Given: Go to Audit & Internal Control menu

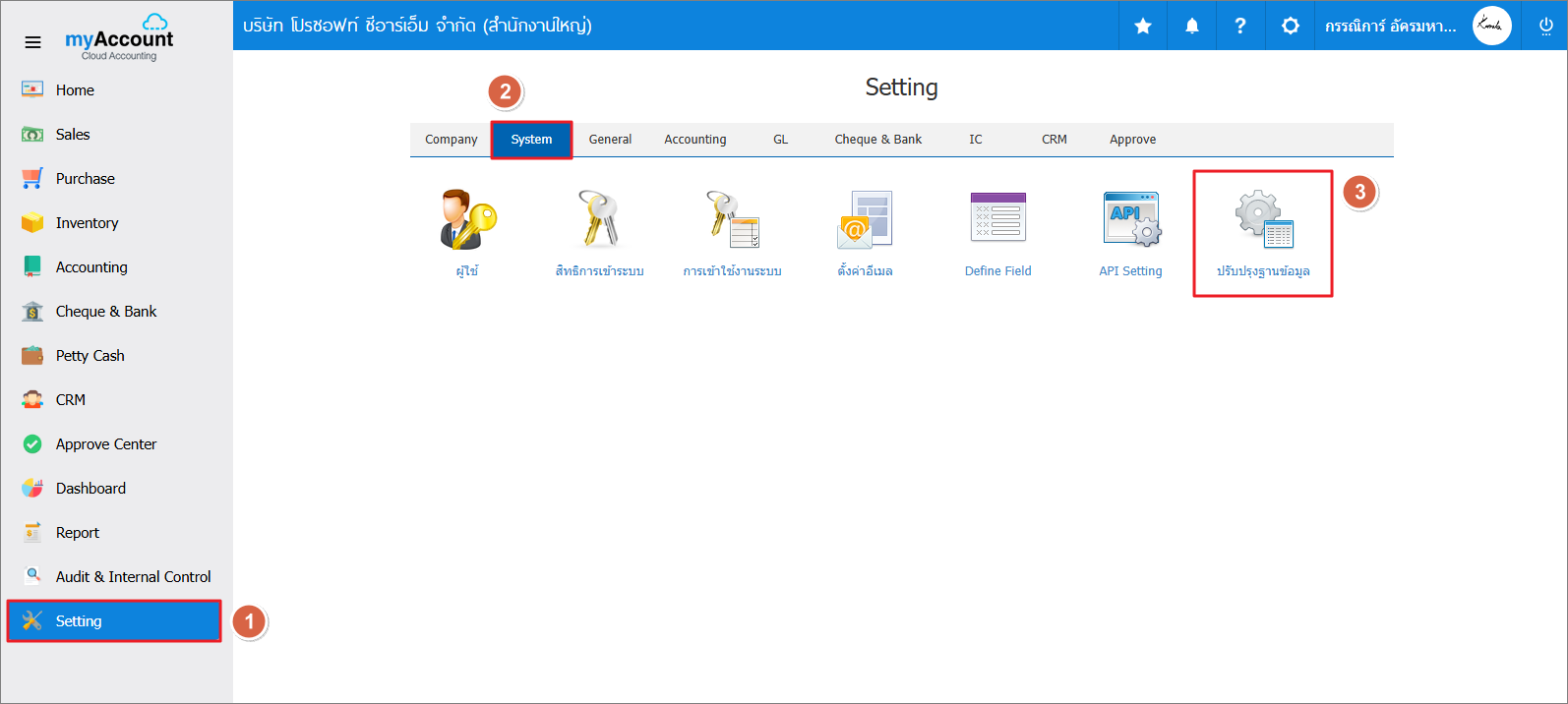Looking at the screenshot, I should pyautogui.click(x=133, y=577).
